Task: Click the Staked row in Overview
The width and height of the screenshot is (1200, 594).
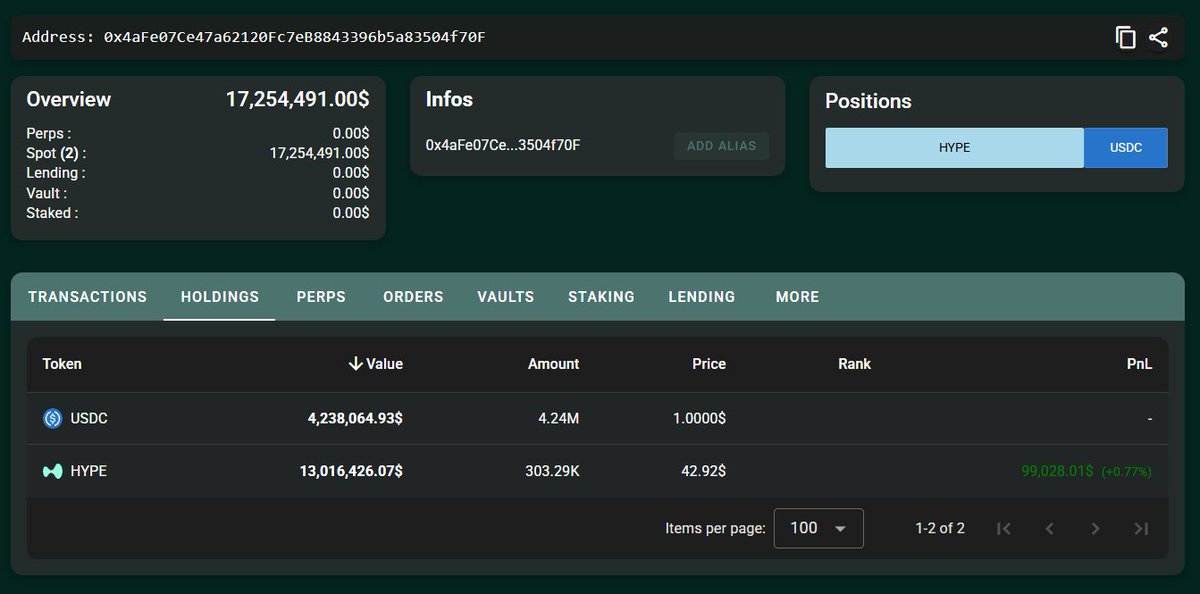Action: pos(198,213)
